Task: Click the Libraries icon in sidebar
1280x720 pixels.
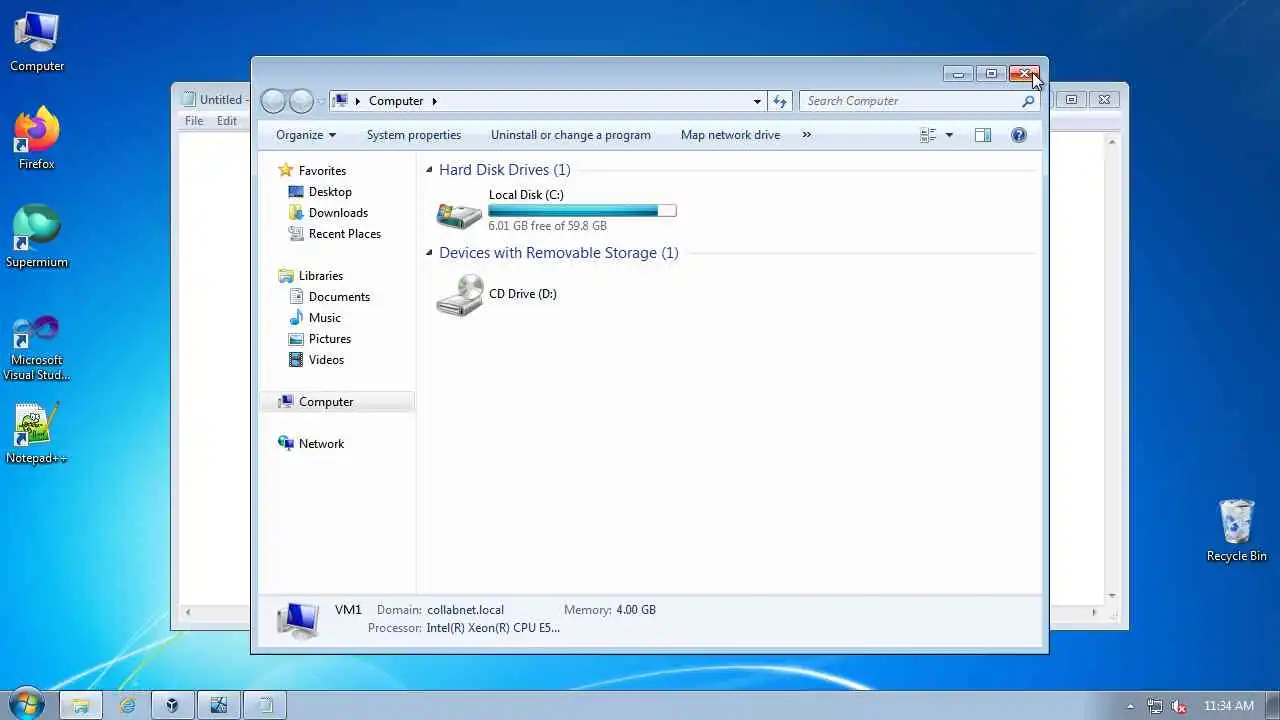Action: coord(286,276)
